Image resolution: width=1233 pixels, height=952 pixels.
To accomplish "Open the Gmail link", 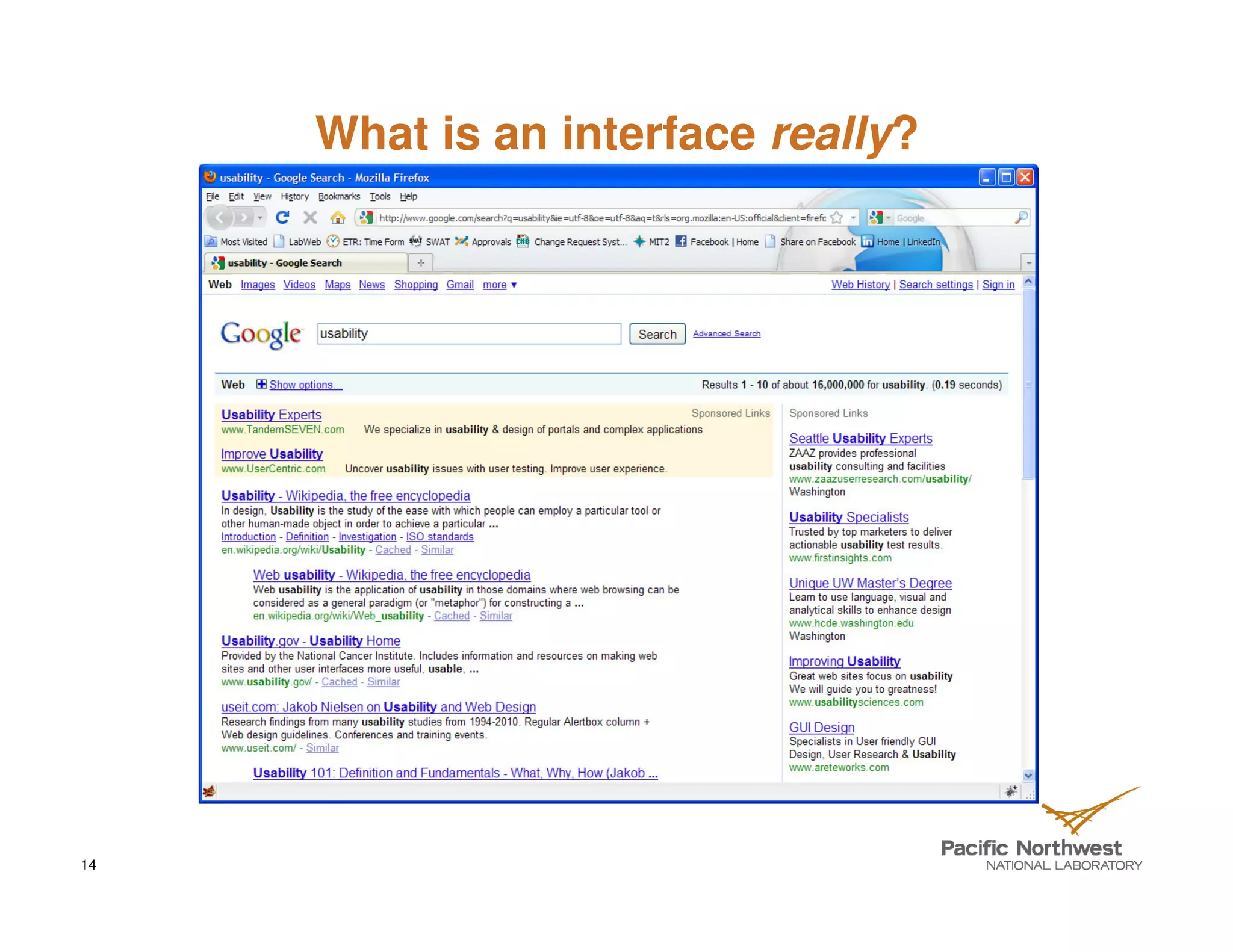I will click(460, 285).
